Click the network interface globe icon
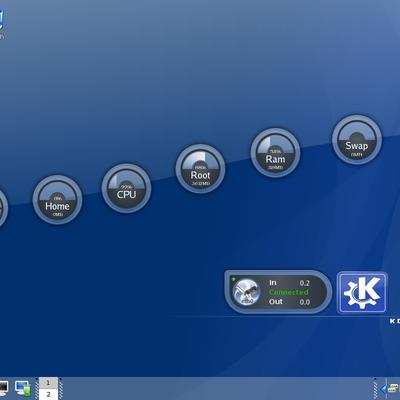 tap(246, 292)
